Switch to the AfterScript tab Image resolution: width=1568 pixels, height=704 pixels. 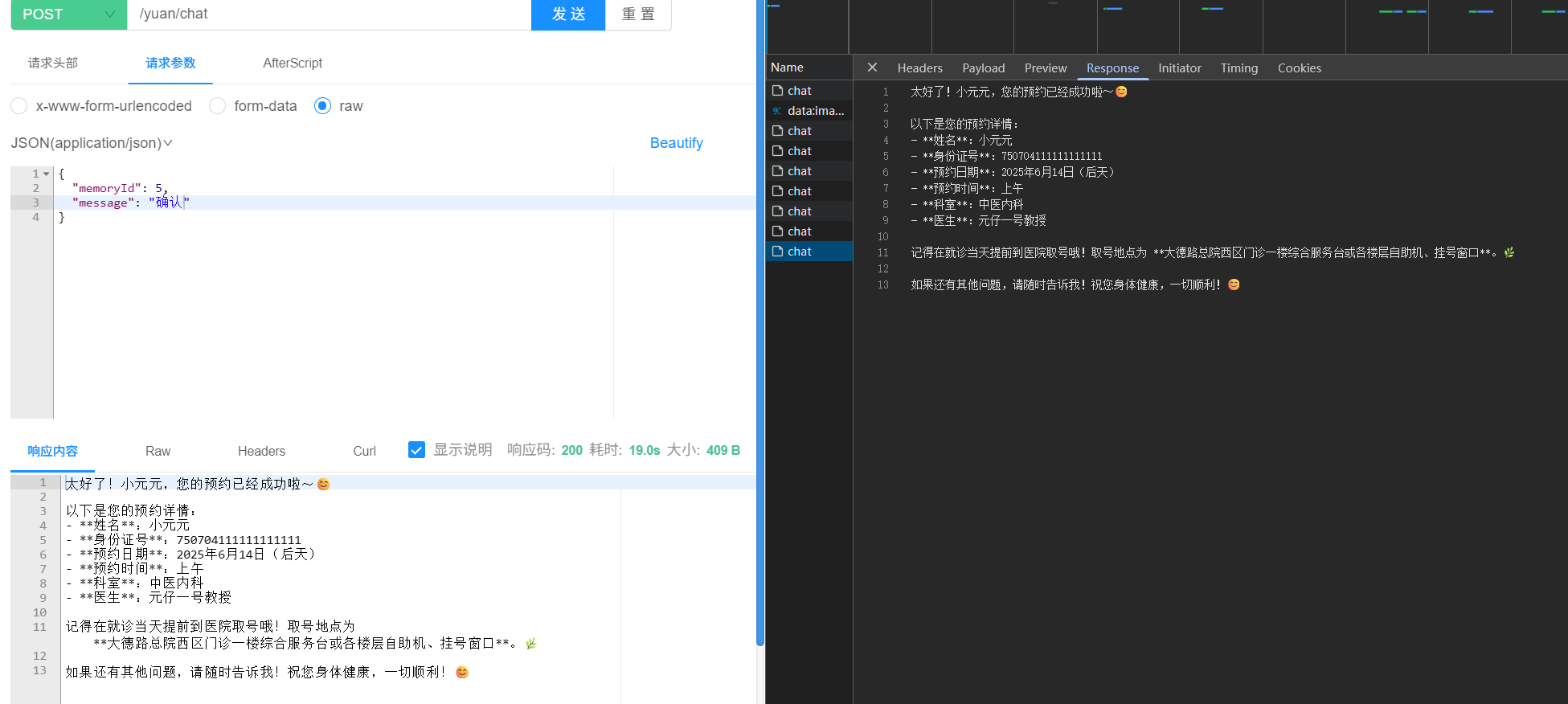[292, 63]
